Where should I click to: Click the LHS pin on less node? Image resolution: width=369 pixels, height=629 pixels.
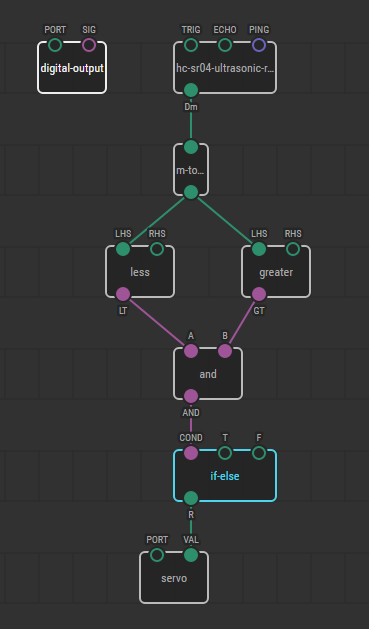click(x=123, y=249)
